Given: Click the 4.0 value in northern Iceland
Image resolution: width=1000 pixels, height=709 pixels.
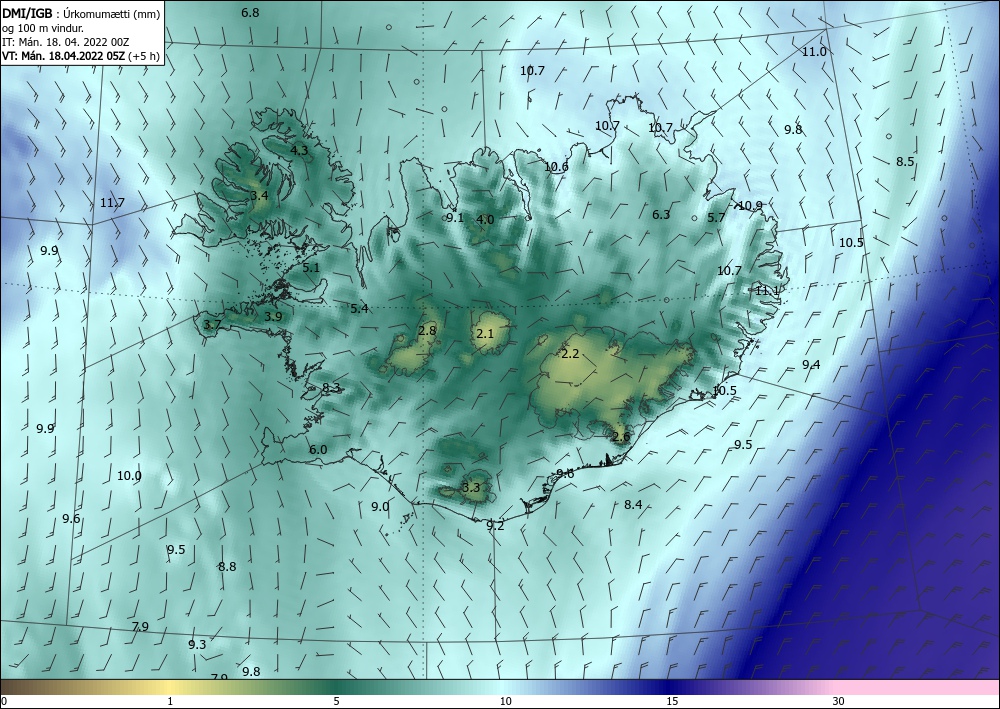Looking at the screenshot, I should pos(485,220).
